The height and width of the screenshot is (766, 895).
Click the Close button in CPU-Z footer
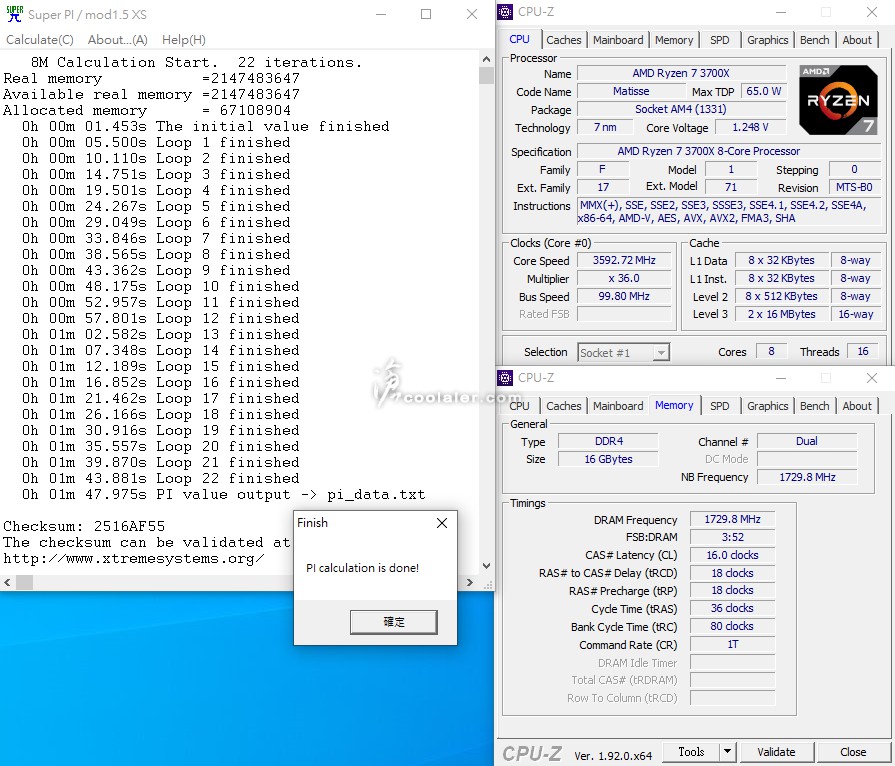(853, 752)
